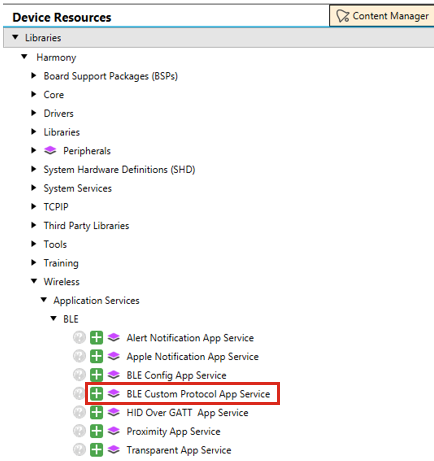Select BLE Custom Protocol App Service item

[x=198, y=394]
